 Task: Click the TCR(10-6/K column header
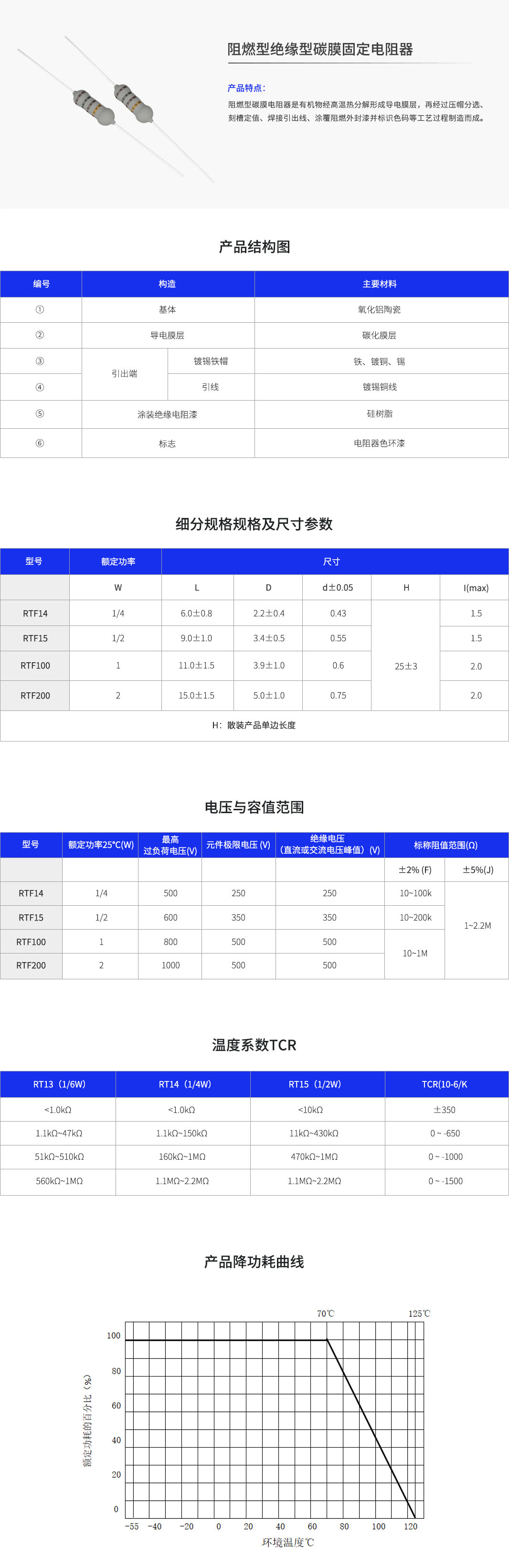(x=445, y=1084)
